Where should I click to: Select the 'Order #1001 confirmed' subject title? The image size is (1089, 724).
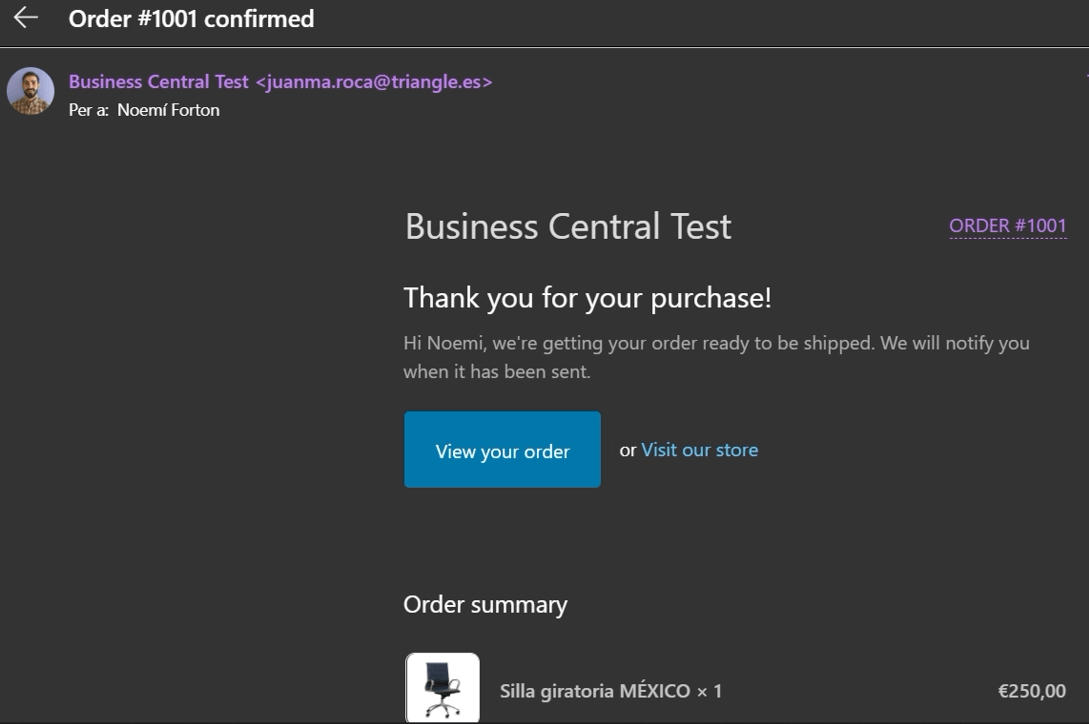pyautogui.click(x=191, y=19)
